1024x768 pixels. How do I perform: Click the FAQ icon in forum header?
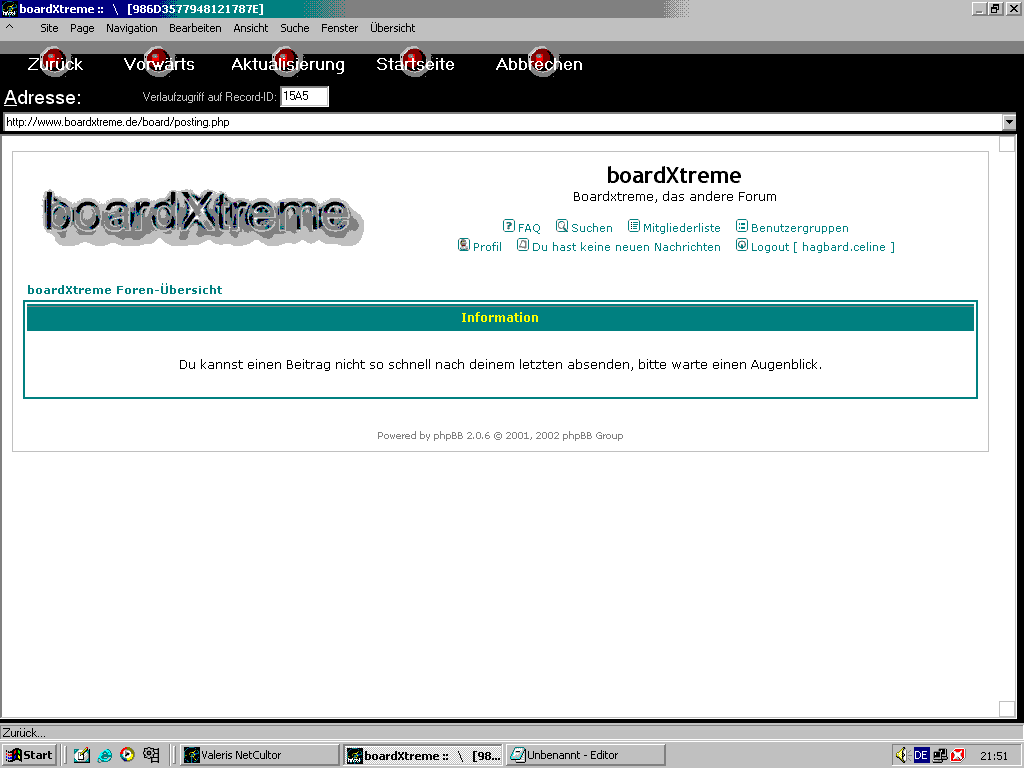point(508,227)
